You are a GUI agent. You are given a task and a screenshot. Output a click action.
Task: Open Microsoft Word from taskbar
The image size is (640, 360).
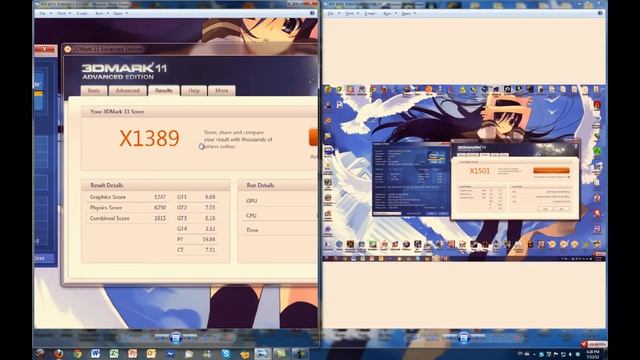[95, 354]
